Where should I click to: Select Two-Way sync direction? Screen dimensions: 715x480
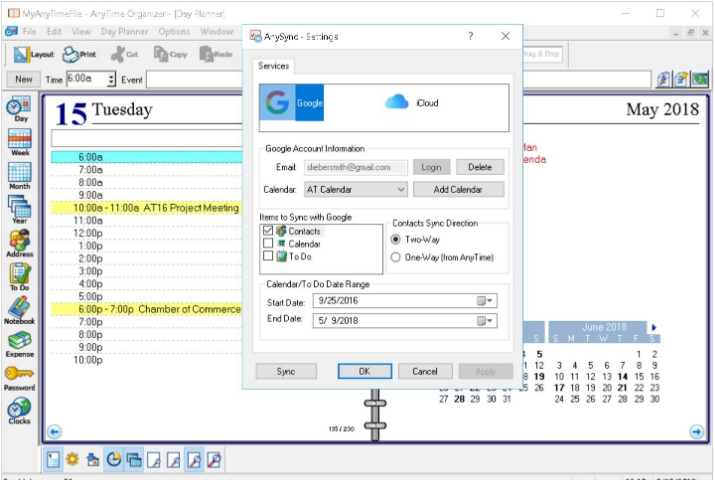(395, 239)
